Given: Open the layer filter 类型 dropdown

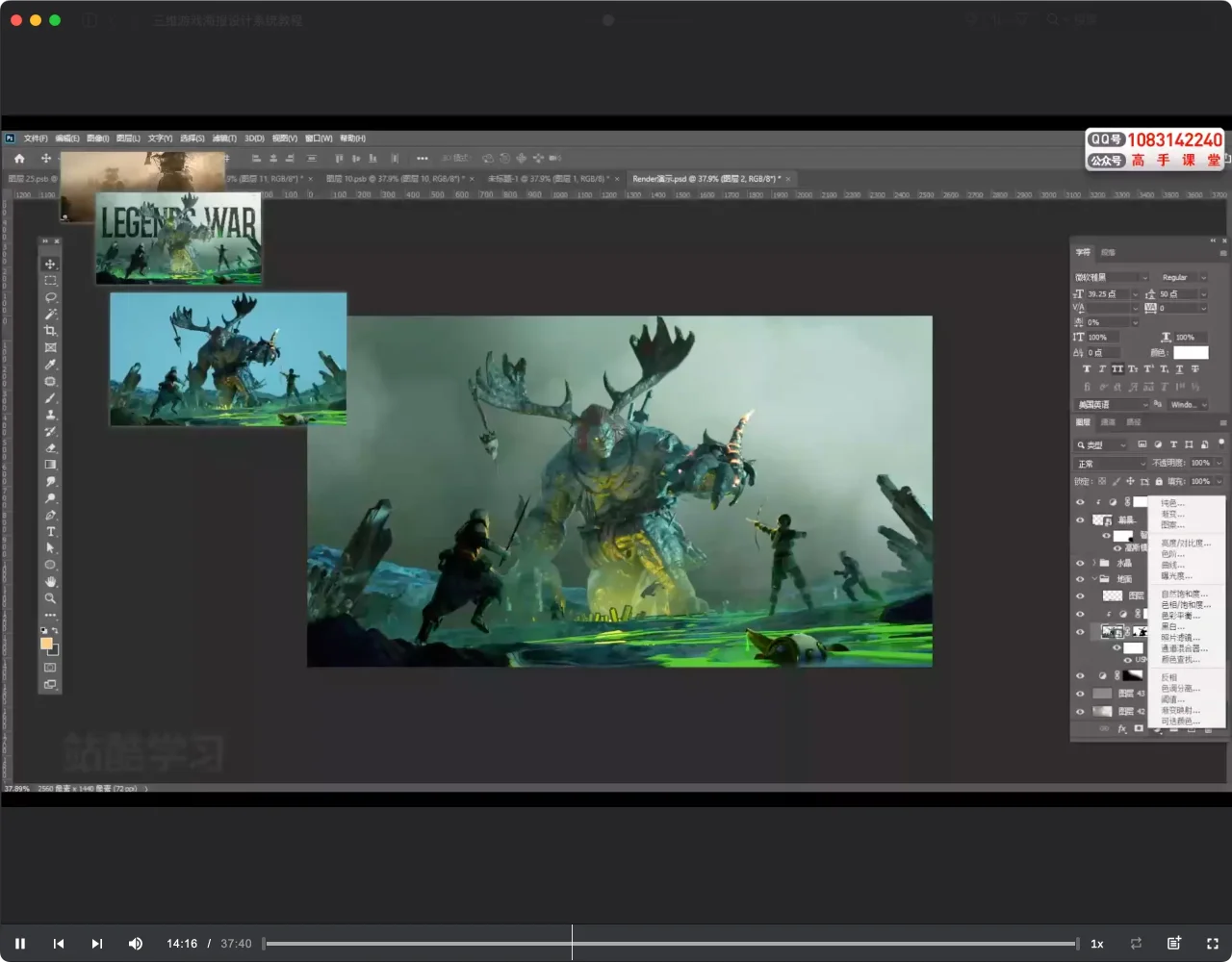Looking at the screenshot, I should coord(1100,445).
